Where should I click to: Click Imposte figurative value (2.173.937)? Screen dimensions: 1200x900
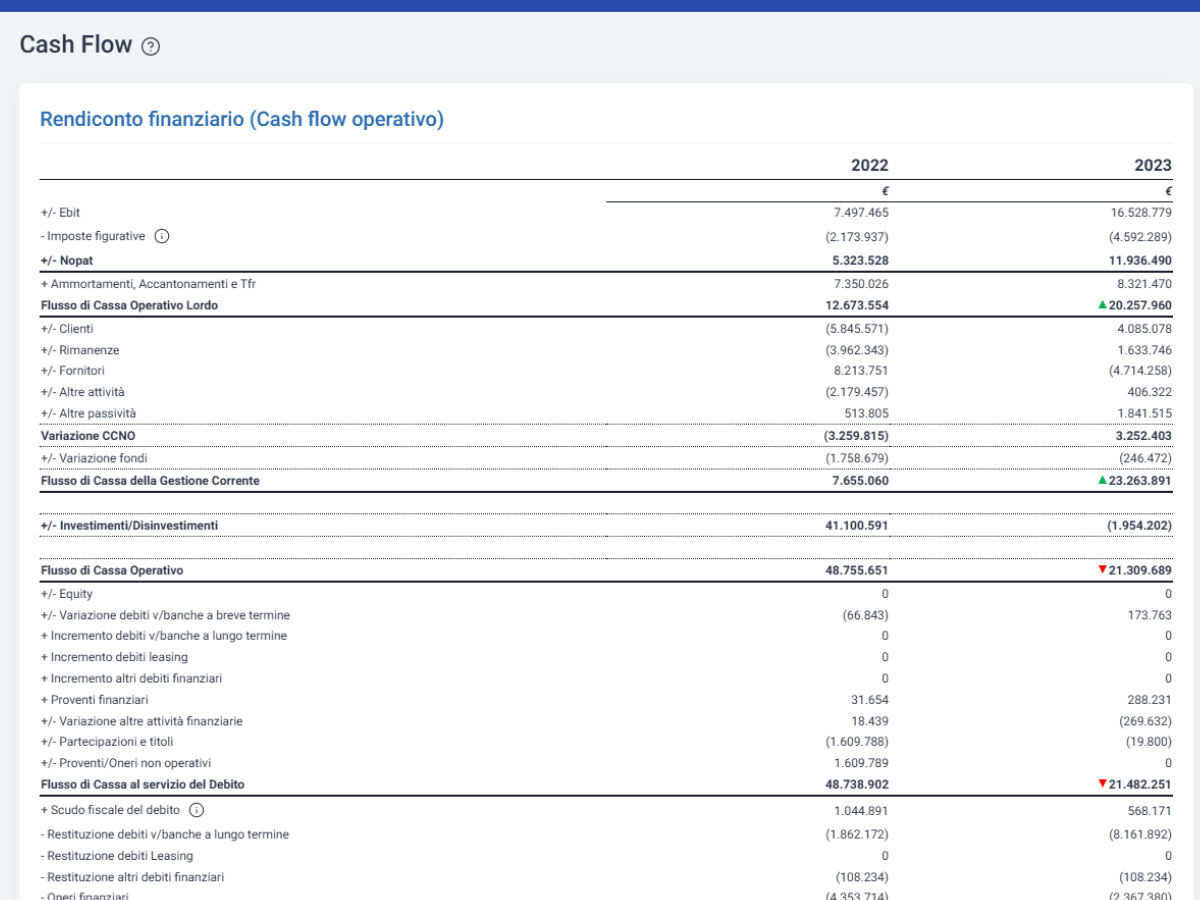(x=857, y=237)
